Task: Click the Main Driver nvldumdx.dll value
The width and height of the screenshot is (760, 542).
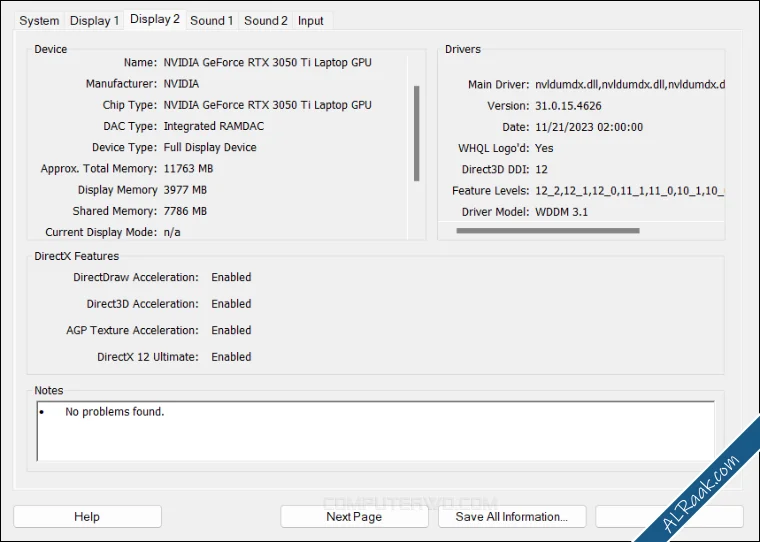Action: (x=630, y=85)
